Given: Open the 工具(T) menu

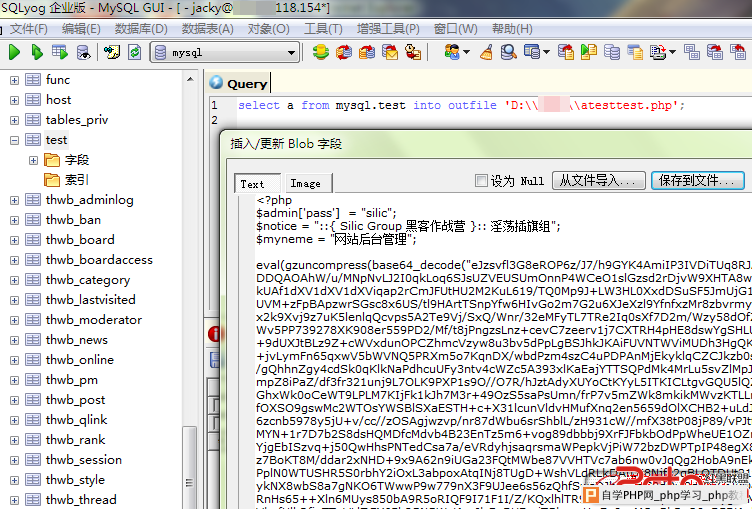Looking at the screenshot, I should (323, 29).
